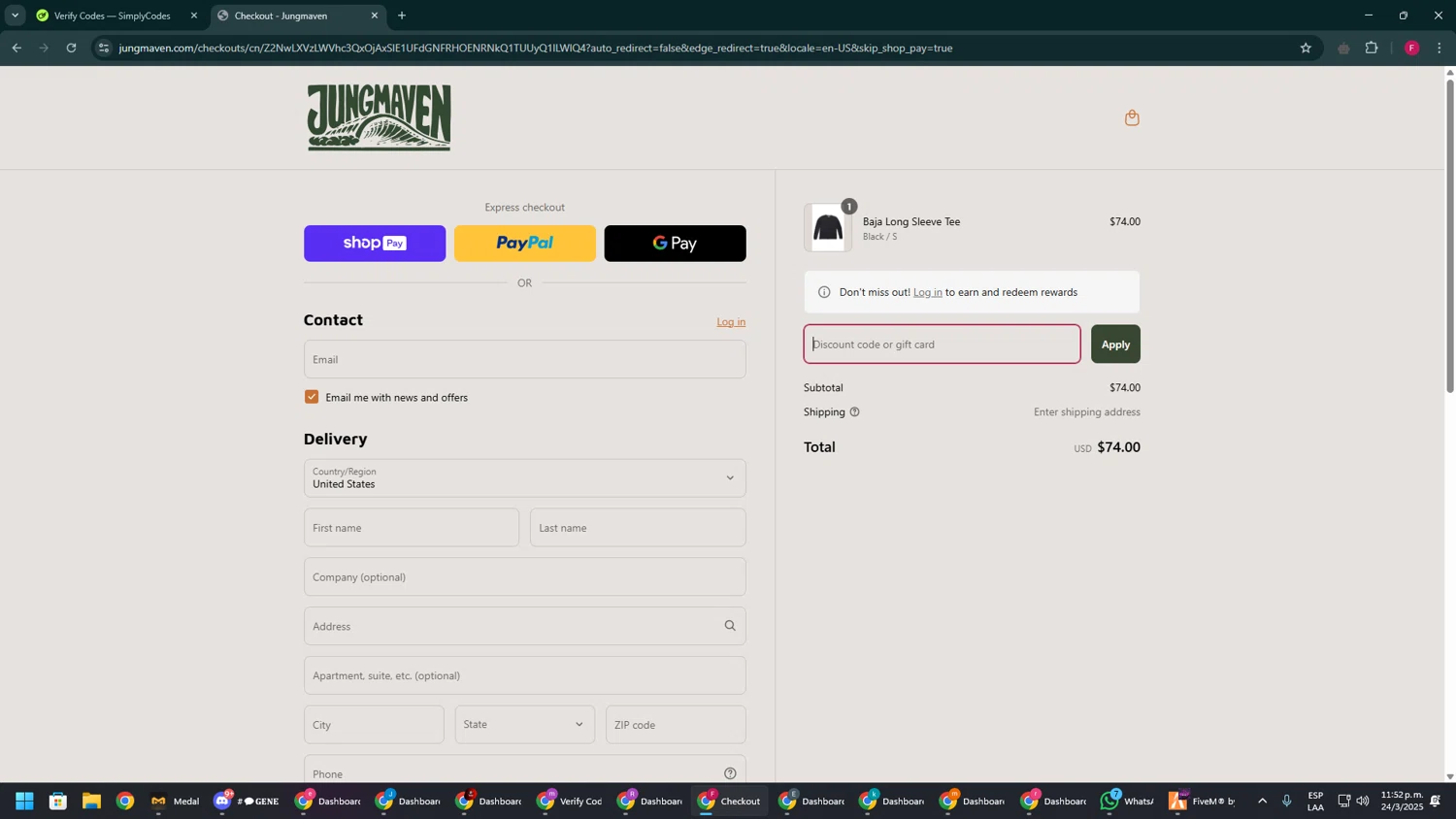This screenshot has width=1456, height=819.
Task: Apply the discount code
Action: click(1115, 344)
